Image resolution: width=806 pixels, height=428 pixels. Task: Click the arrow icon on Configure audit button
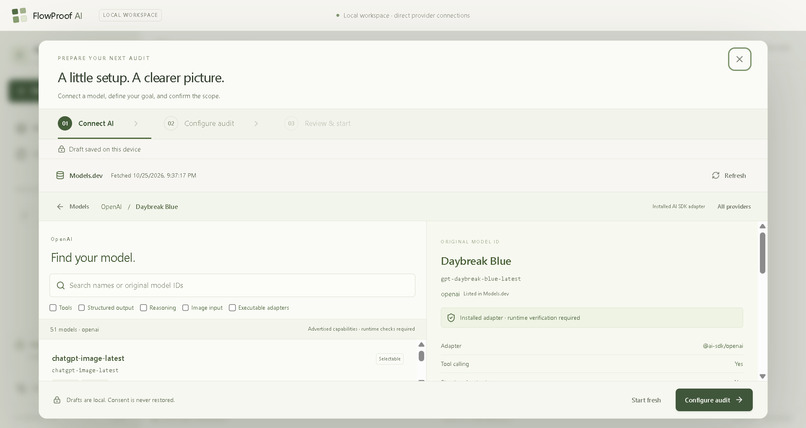739,400
